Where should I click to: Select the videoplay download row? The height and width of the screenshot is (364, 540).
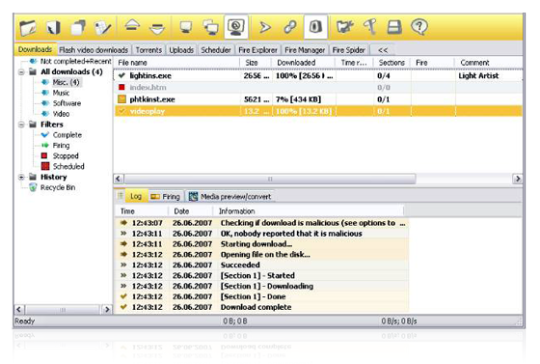(x=318, y=111)
